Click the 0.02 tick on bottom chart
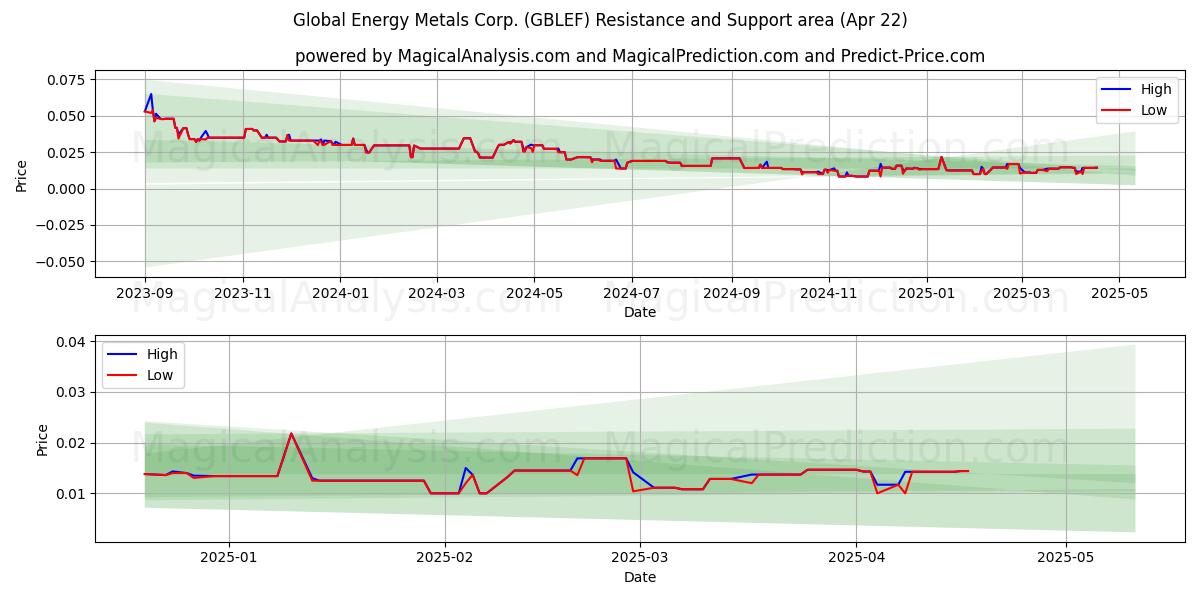Screen dimensions: 1200x600 pyautogui.click(x=70, y=443)
